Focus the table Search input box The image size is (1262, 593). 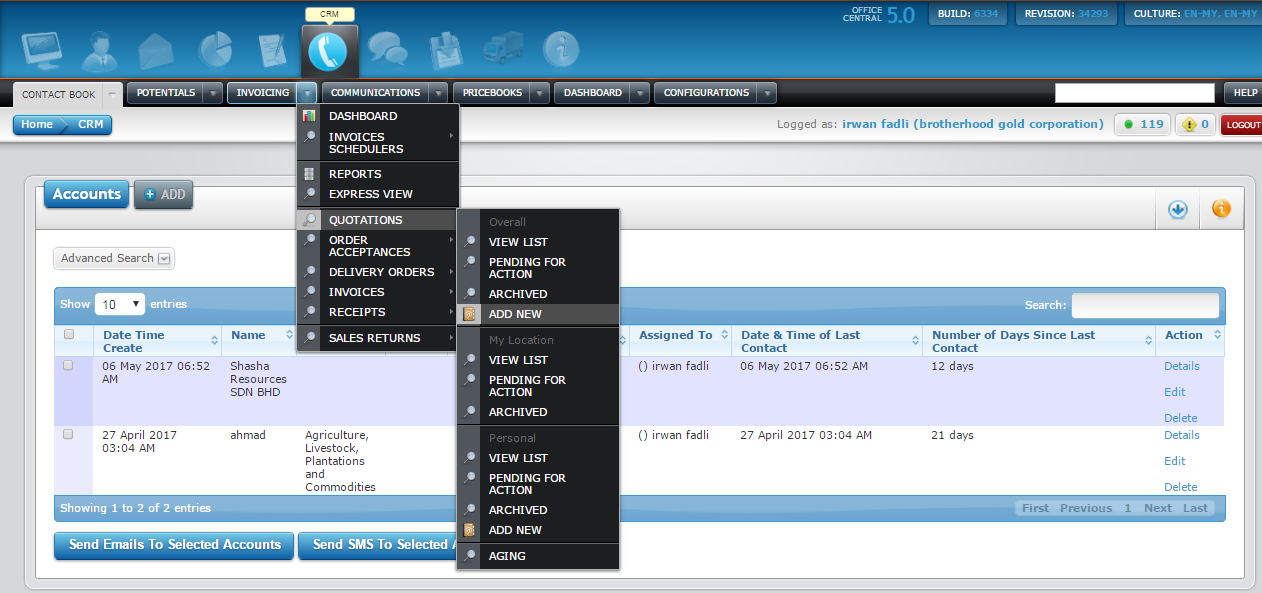click(1145, 305)
